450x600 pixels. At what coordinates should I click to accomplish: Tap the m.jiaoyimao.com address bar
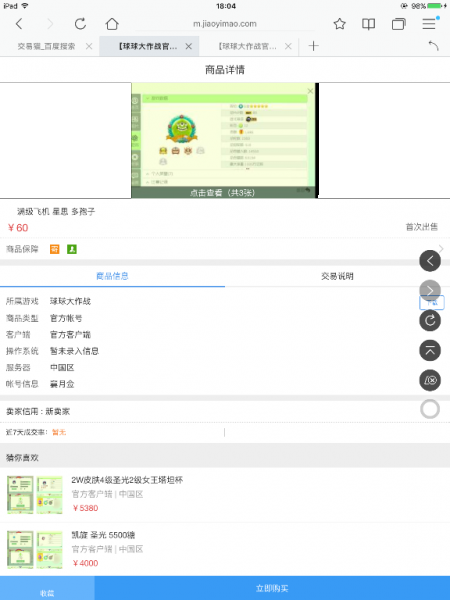pyautogui.click(x=225, y=24)
